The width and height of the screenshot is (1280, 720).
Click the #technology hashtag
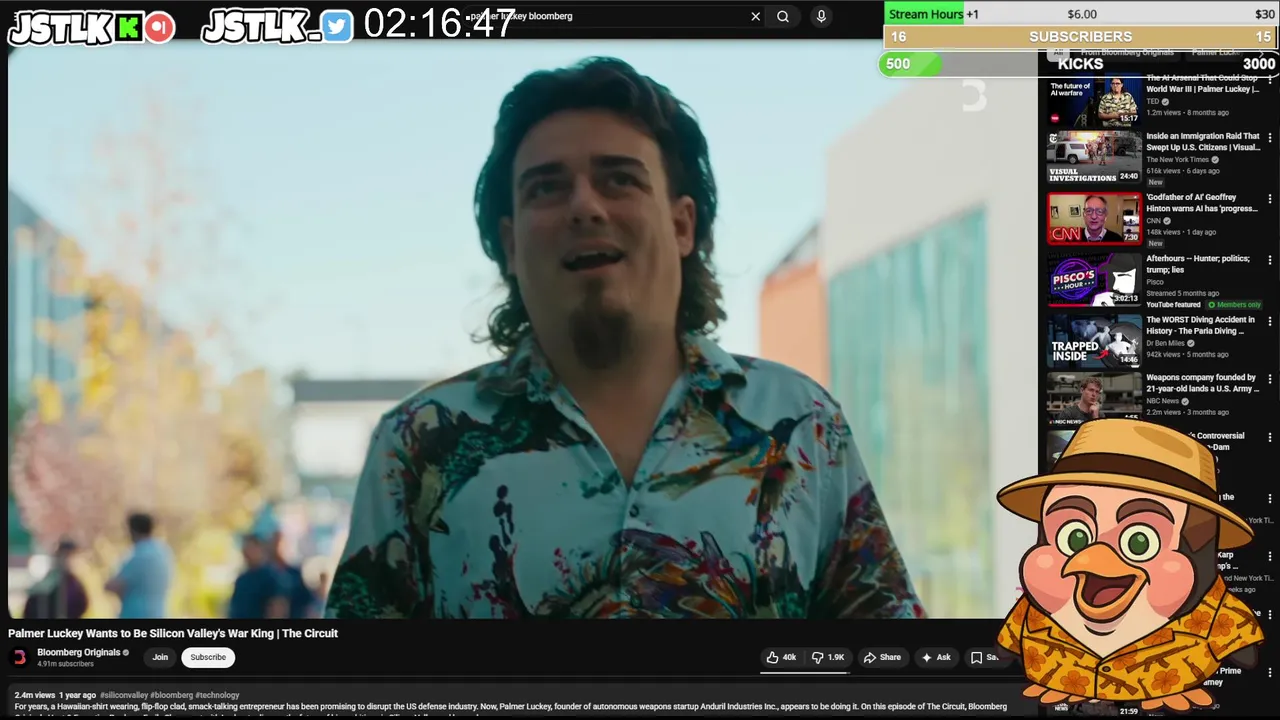(217, 695)
